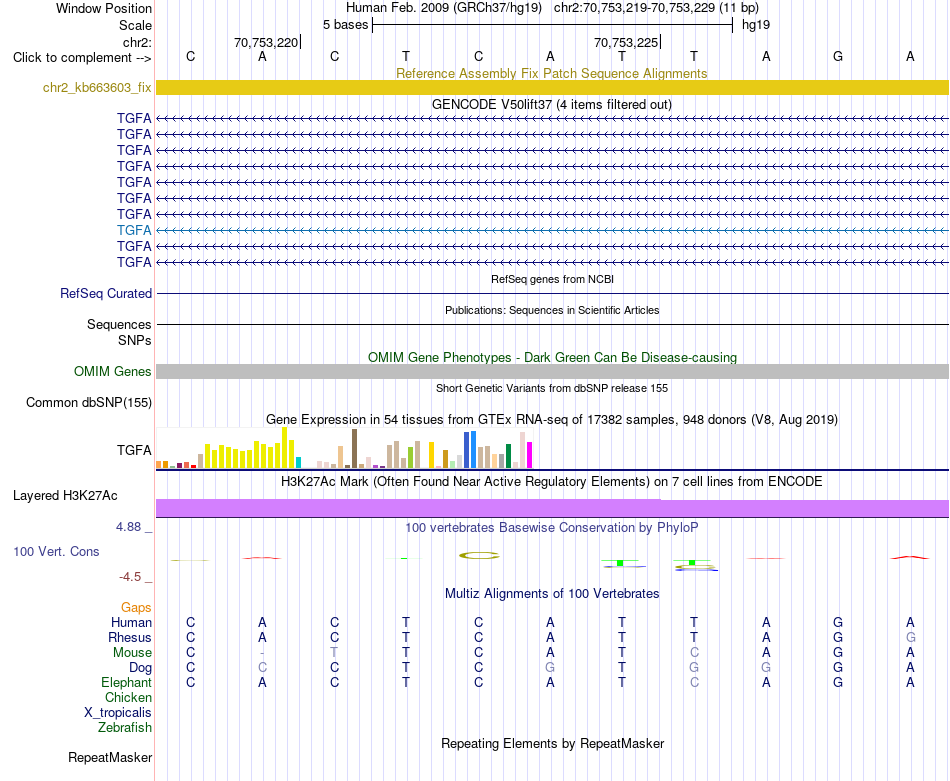Click the 100 Vert. Cons label
Image resolution: width=950 pixels, height=781 pixels.
pos(56,551)
